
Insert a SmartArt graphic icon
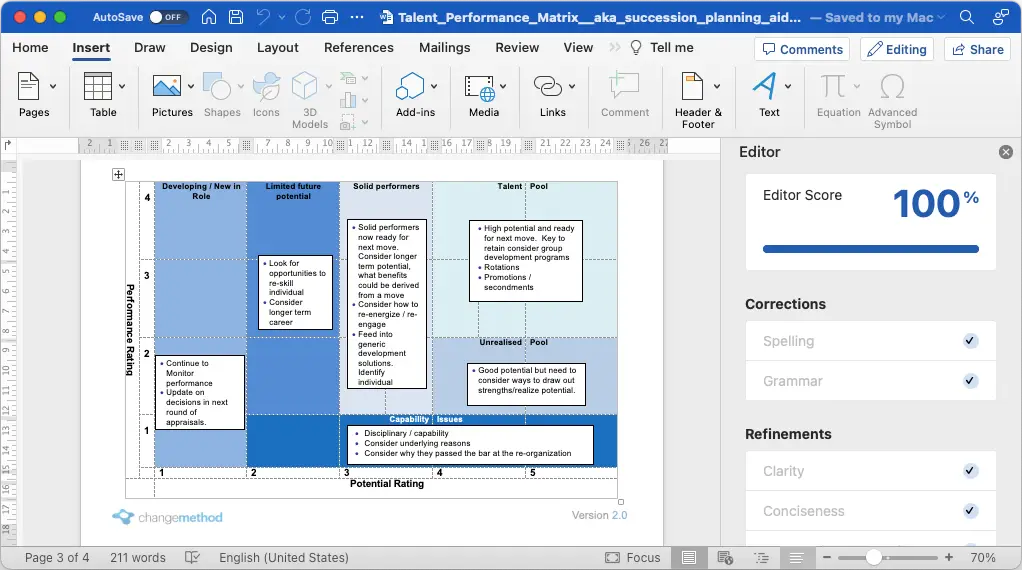349,79
